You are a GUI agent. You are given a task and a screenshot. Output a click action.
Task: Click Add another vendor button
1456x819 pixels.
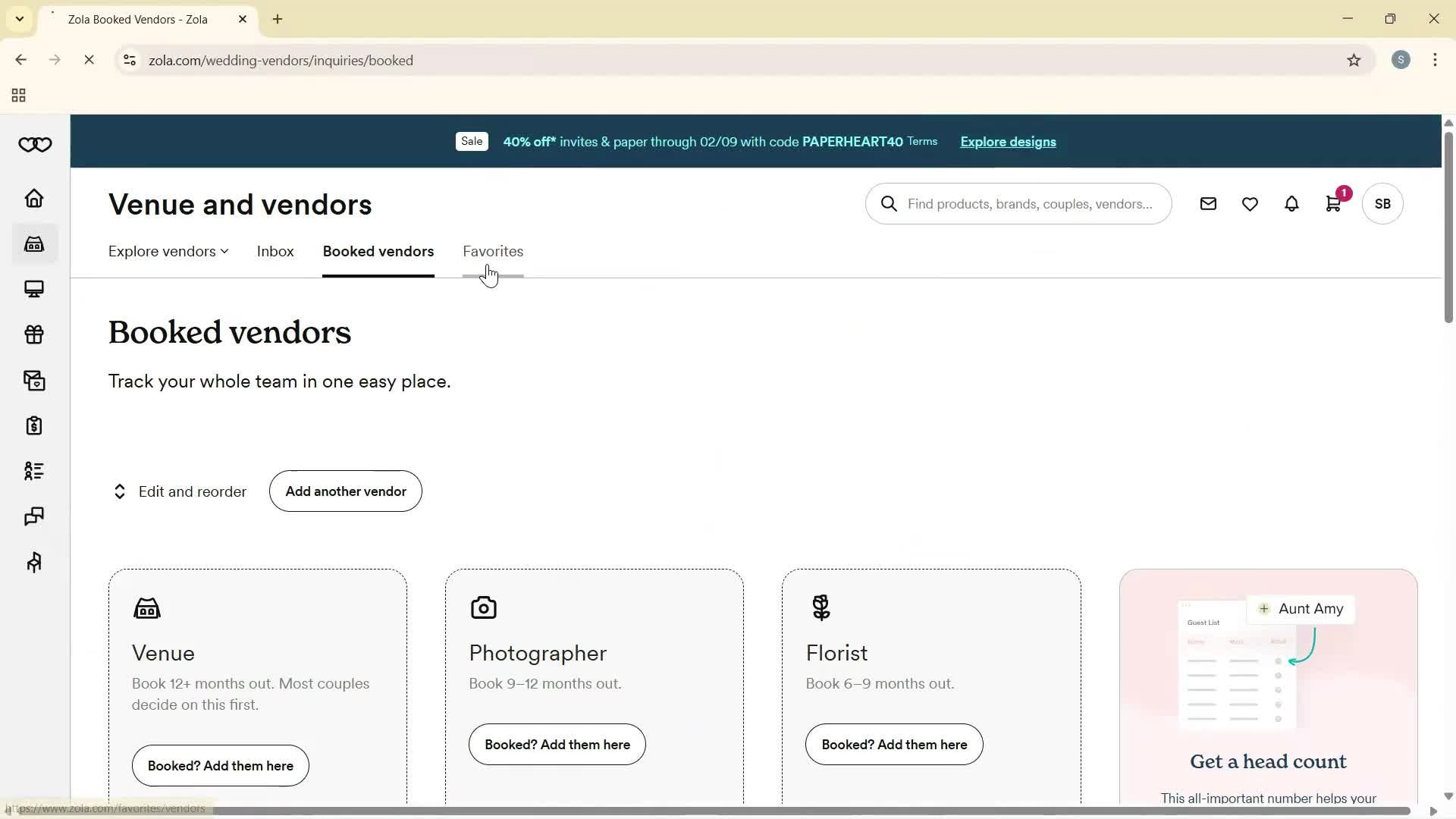(345, 491)
